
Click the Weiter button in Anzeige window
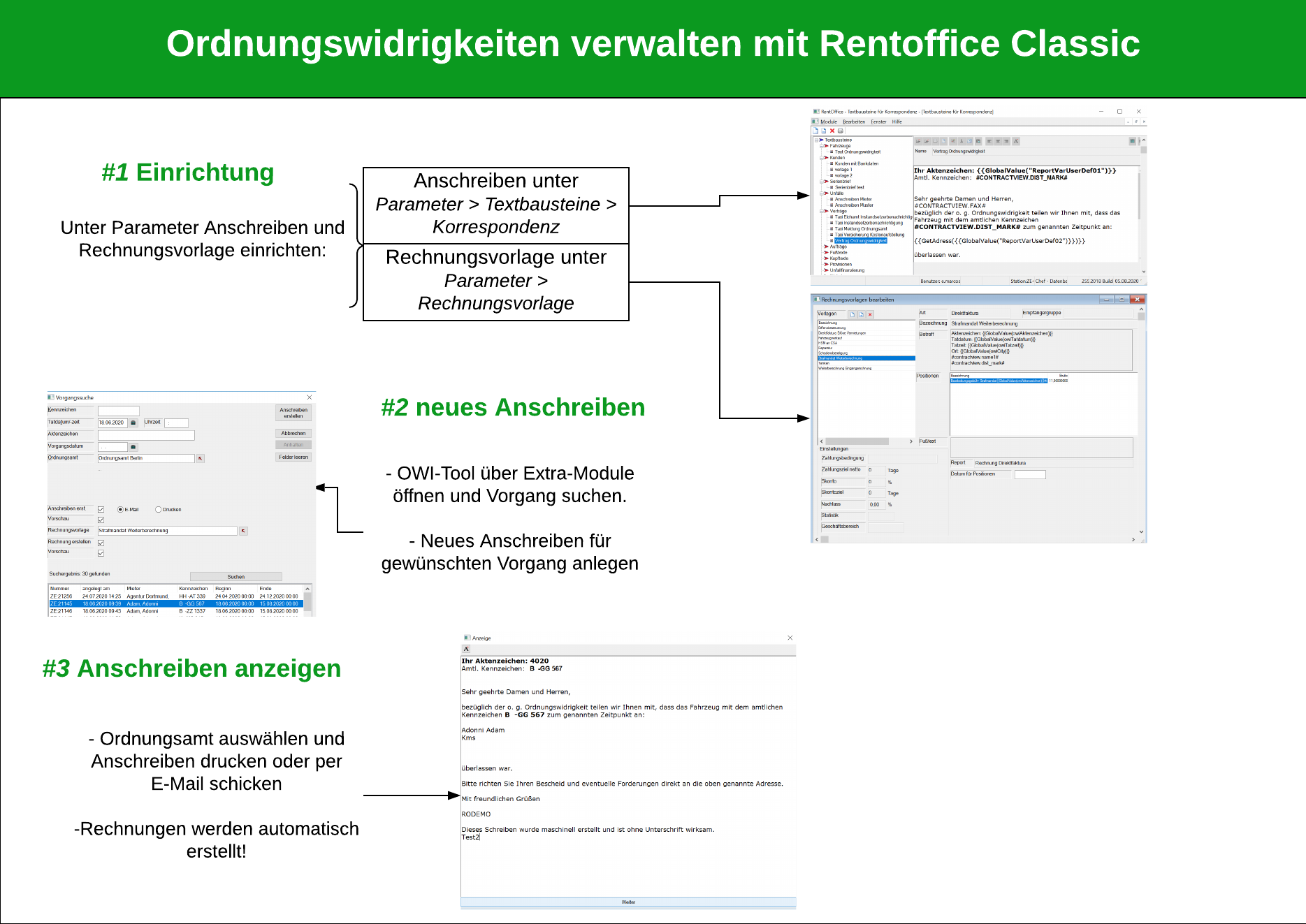(628, 902)
